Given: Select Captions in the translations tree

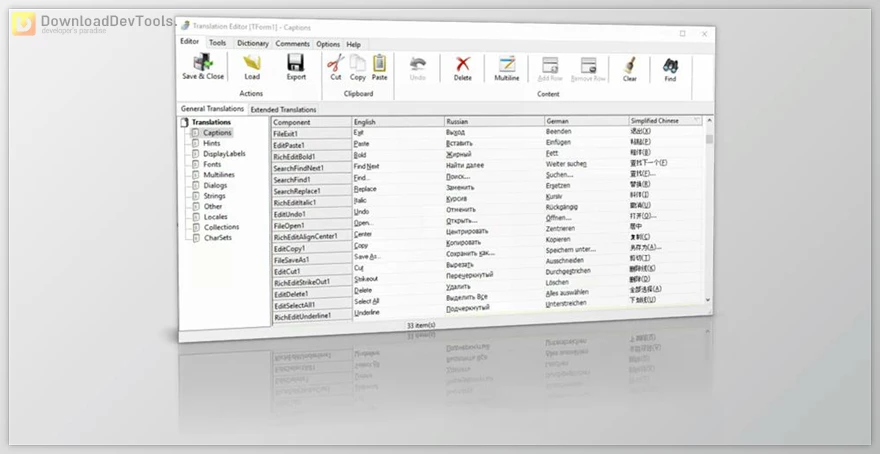Looking at the screenshot, I should coord(217,132).
